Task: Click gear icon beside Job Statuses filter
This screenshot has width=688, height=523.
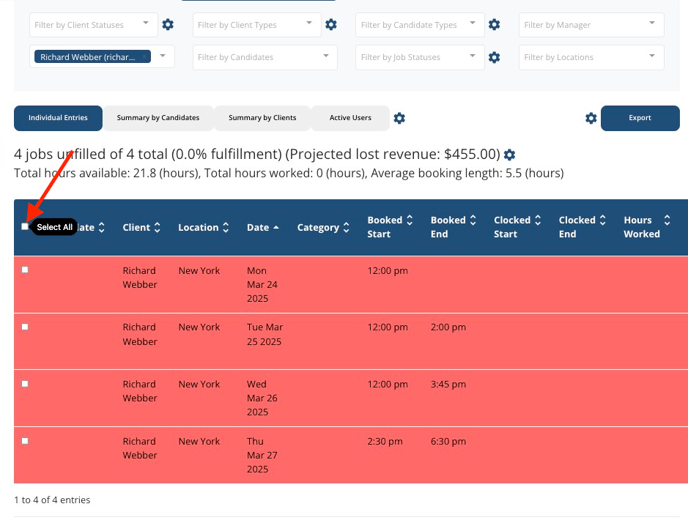Action: pyautogui.click(x=494, y=57)
